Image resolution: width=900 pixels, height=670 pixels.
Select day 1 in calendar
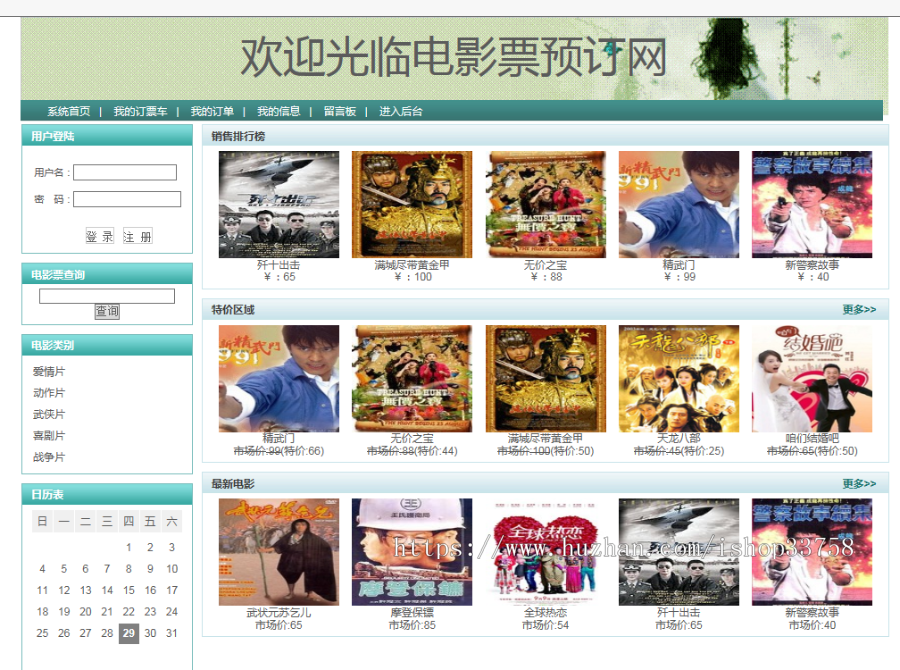click(129, 547)
